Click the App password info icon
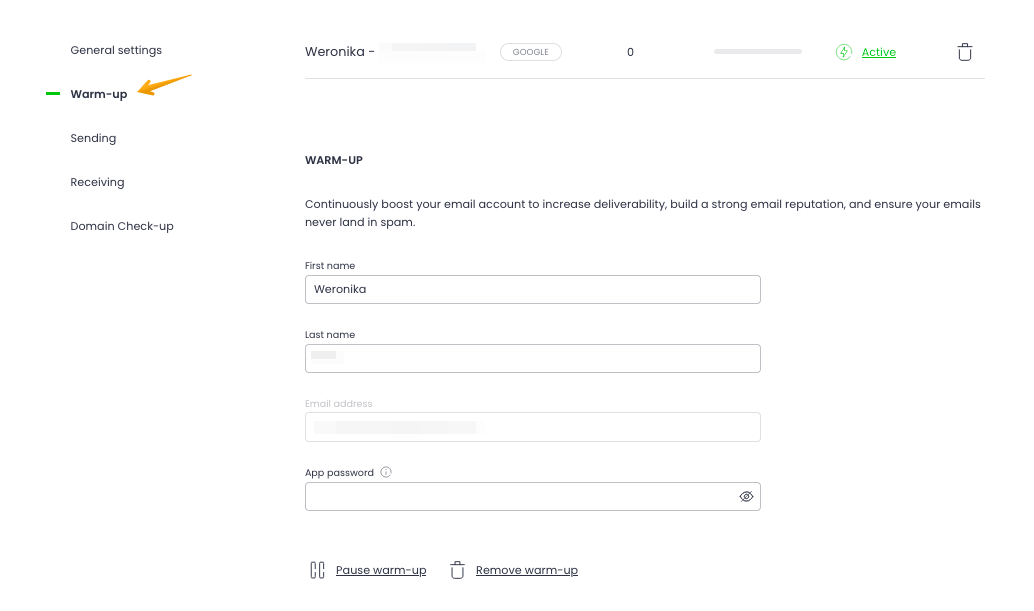The image size is (1034, 611). click(386, 473)
